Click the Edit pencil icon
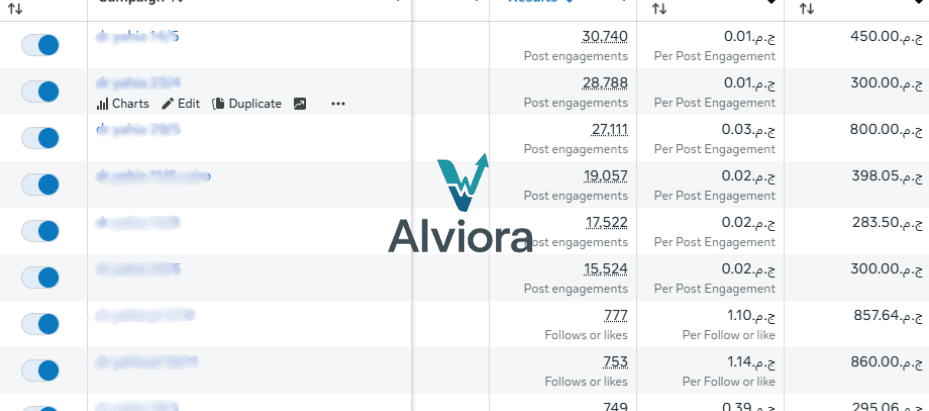 (181, 103)
